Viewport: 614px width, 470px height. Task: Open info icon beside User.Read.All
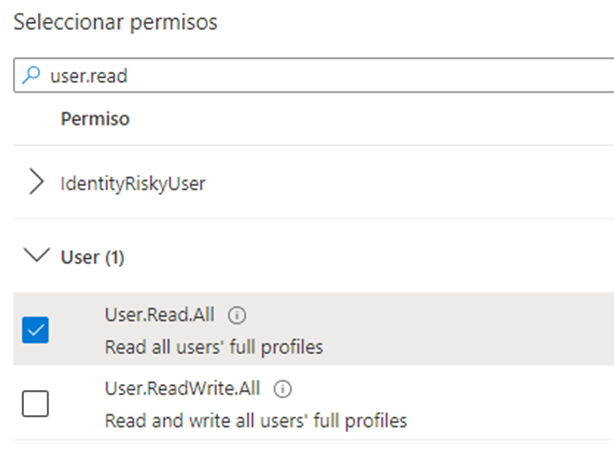[x=237, y=315]
